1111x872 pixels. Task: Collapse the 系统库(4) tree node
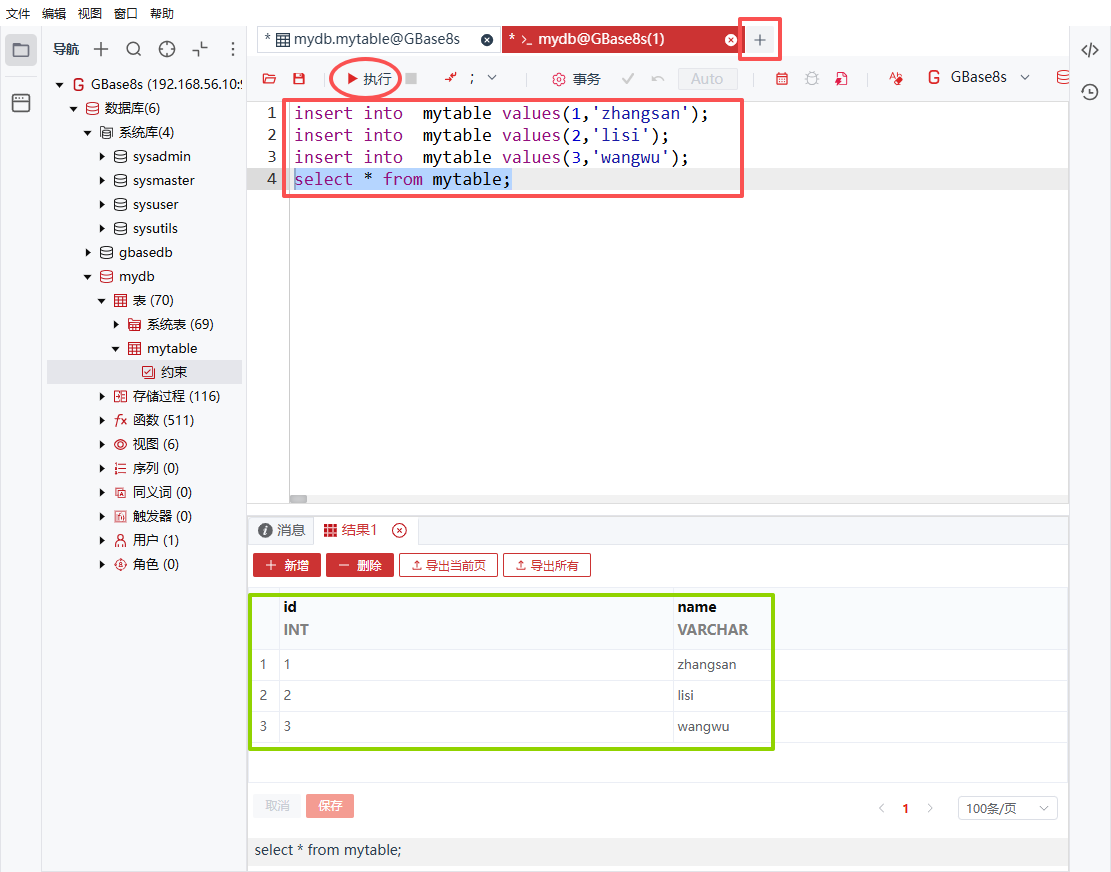tap(87, 133)
